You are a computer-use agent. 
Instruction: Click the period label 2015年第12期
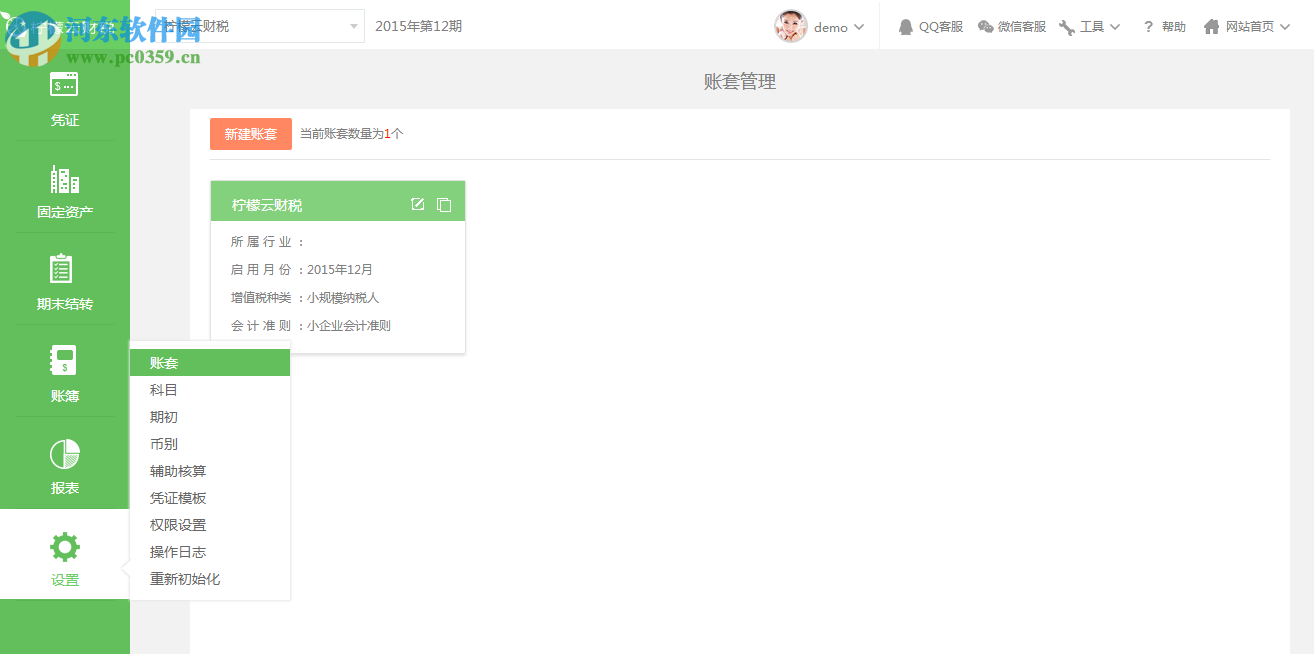coord(421,26)
